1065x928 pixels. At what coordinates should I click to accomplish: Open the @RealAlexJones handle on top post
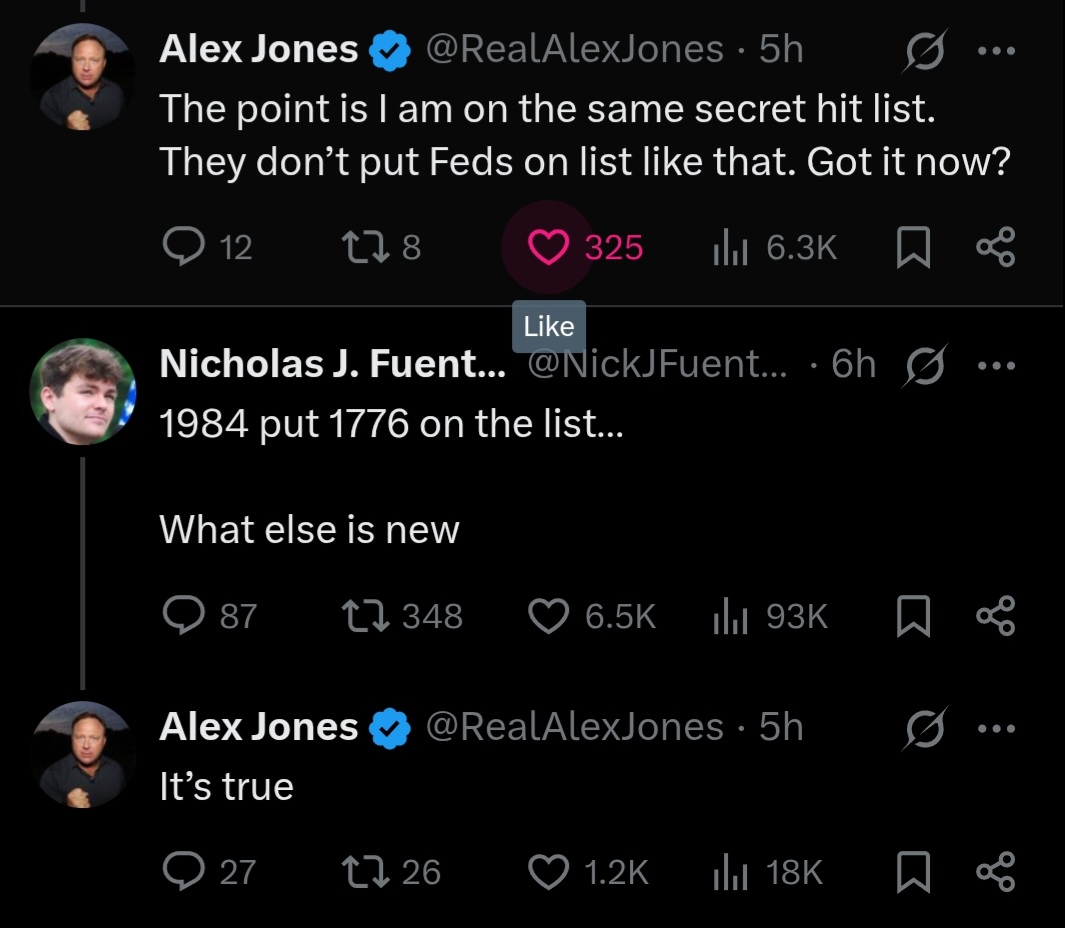click(575, 49)
